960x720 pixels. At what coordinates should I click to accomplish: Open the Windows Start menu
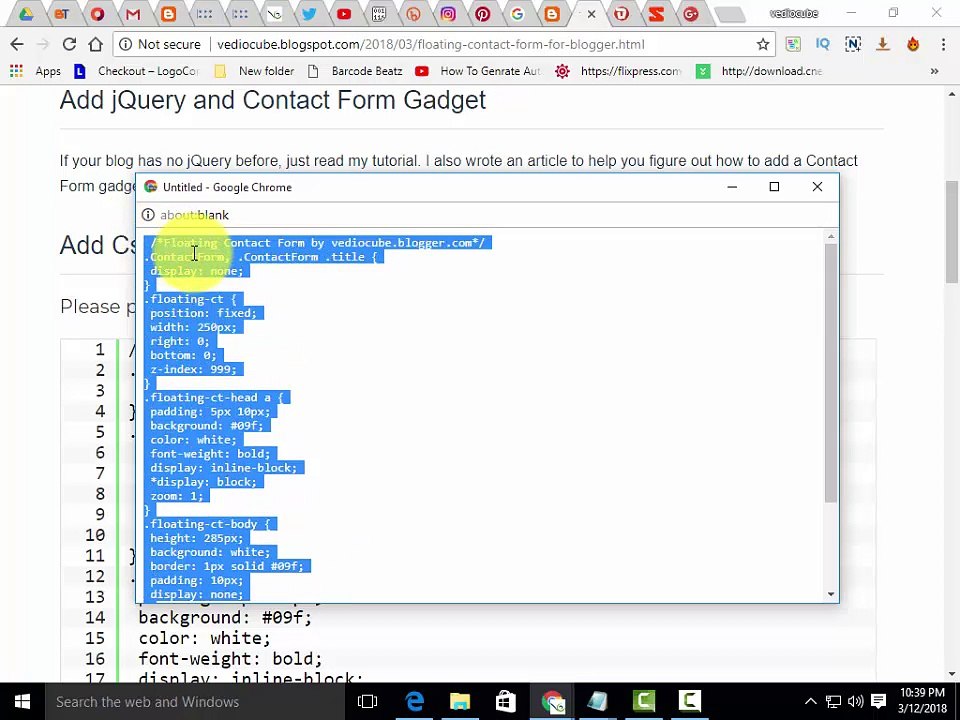click(x=22, y=702)
